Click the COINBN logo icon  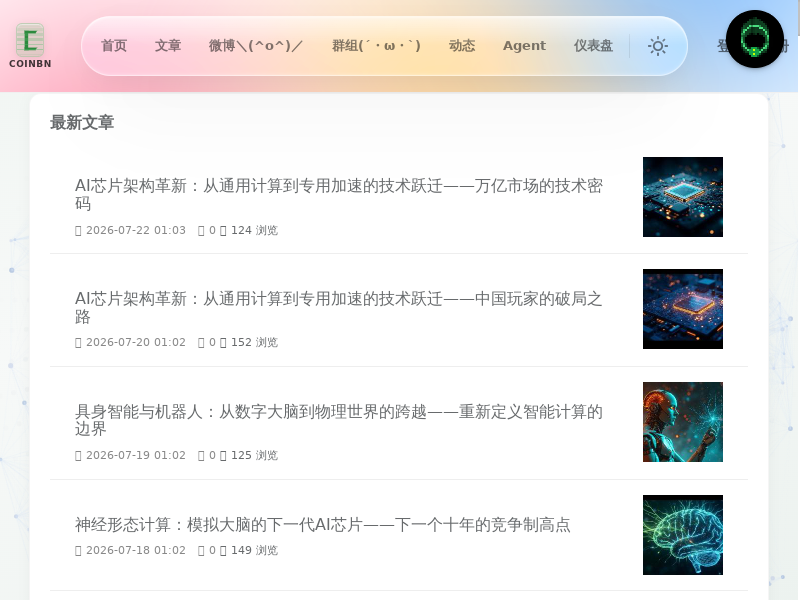[30, 40]
